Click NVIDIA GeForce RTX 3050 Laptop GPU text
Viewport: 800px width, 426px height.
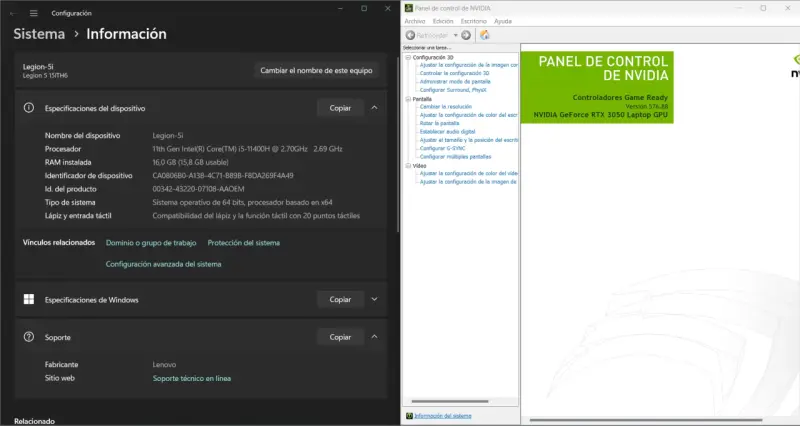pos(601,115)
